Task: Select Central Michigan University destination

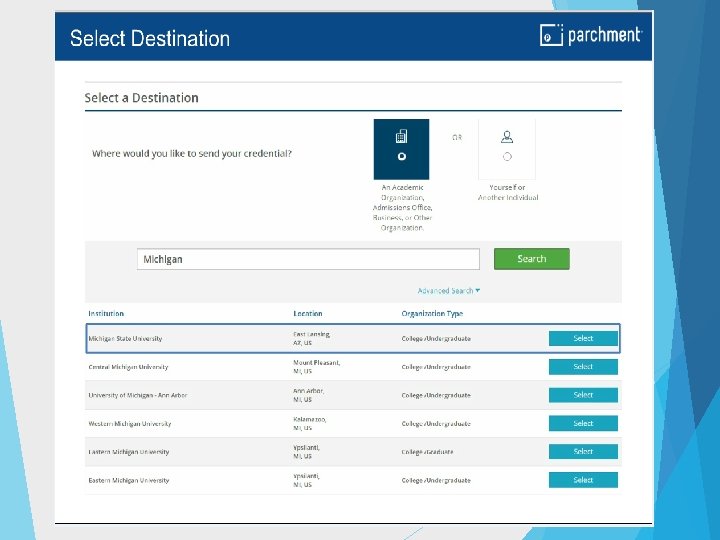Action: 583,367
